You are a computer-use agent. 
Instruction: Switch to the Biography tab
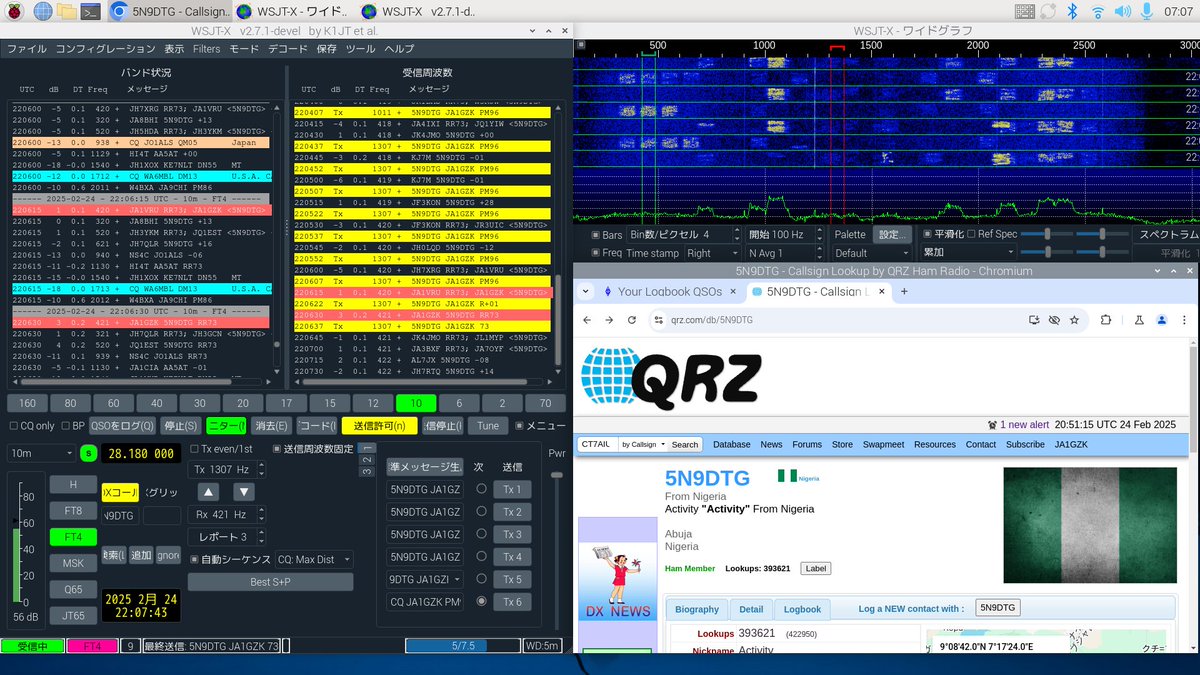pos(697,609)
